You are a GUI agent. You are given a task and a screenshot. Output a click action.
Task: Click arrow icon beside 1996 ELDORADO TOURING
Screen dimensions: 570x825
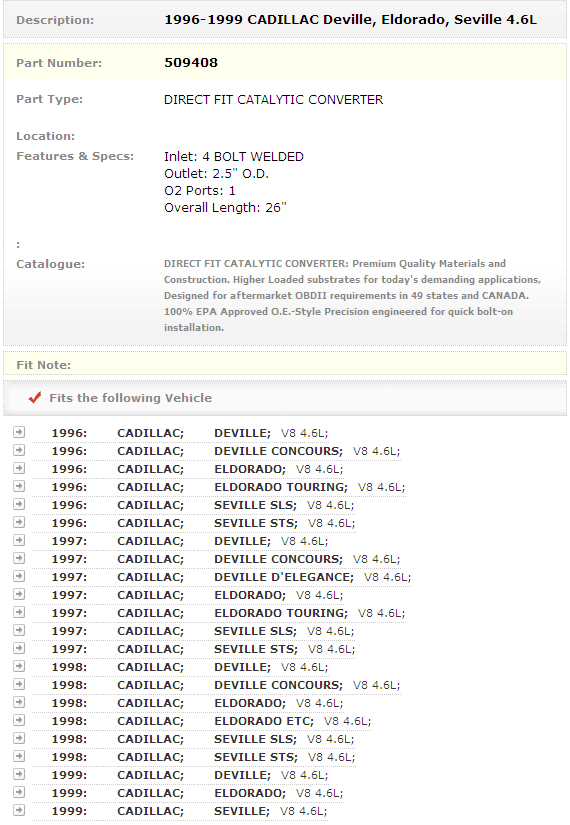(x=19, y=486)
